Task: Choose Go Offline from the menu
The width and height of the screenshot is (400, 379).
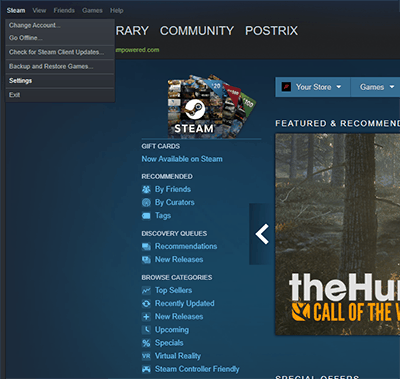Action: (x=60, y=38)
